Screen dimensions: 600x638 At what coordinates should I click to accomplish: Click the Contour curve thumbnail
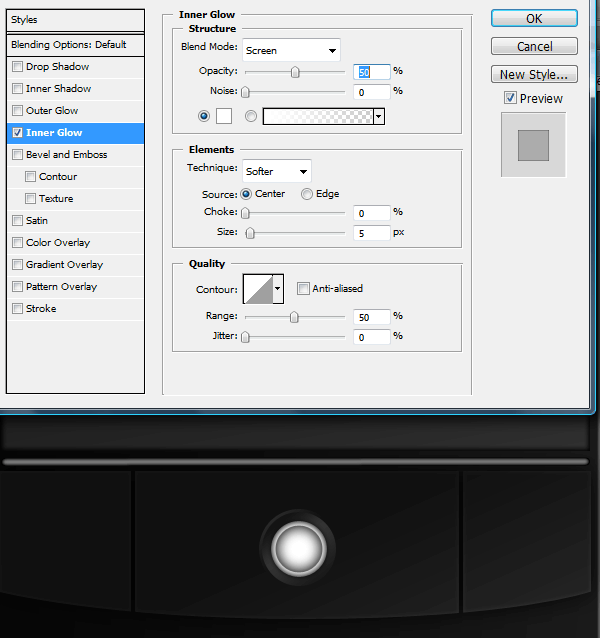(x=258, y=289)
